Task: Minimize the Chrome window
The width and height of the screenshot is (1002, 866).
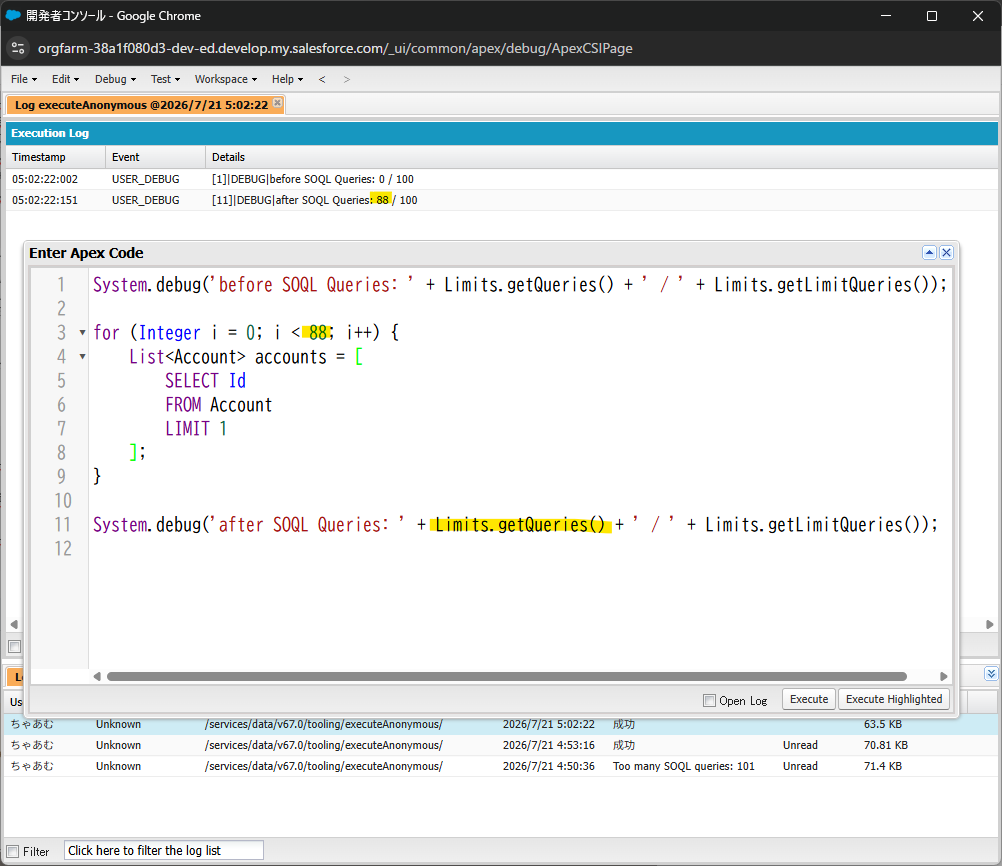Action: pos(886,16)
